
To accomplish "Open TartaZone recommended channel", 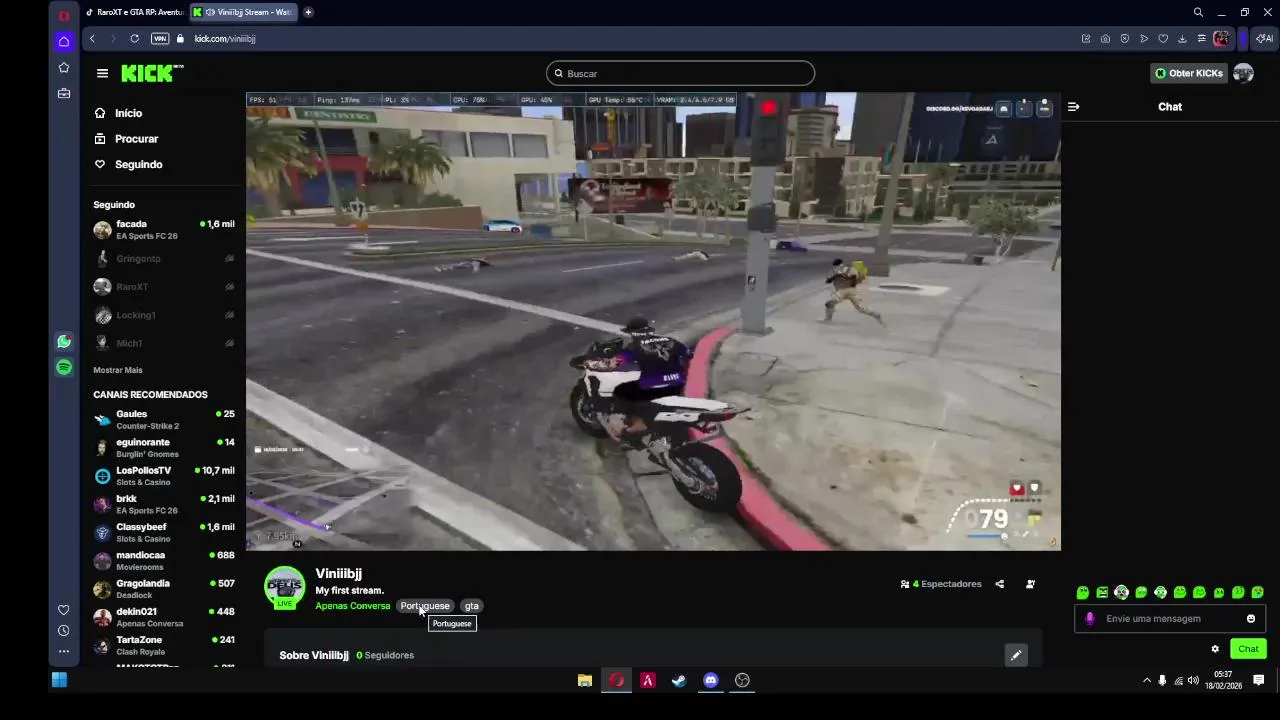I will click(164, 645).
